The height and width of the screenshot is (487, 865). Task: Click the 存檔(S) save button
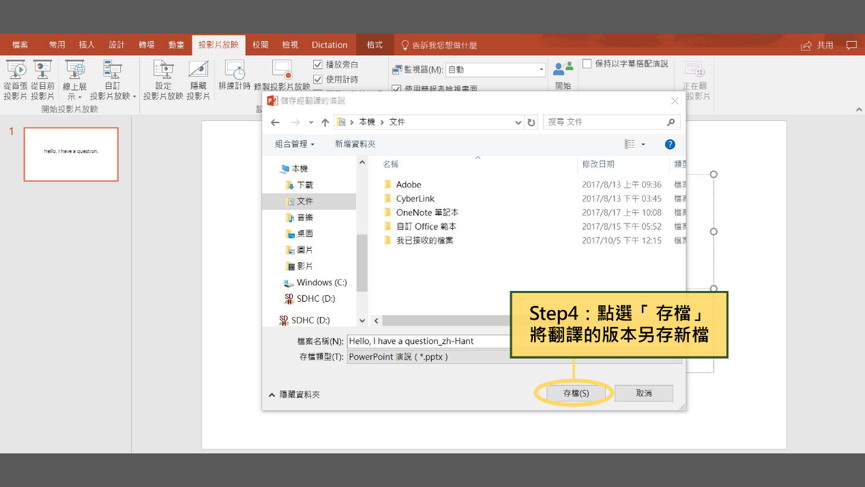coord(576,393)
